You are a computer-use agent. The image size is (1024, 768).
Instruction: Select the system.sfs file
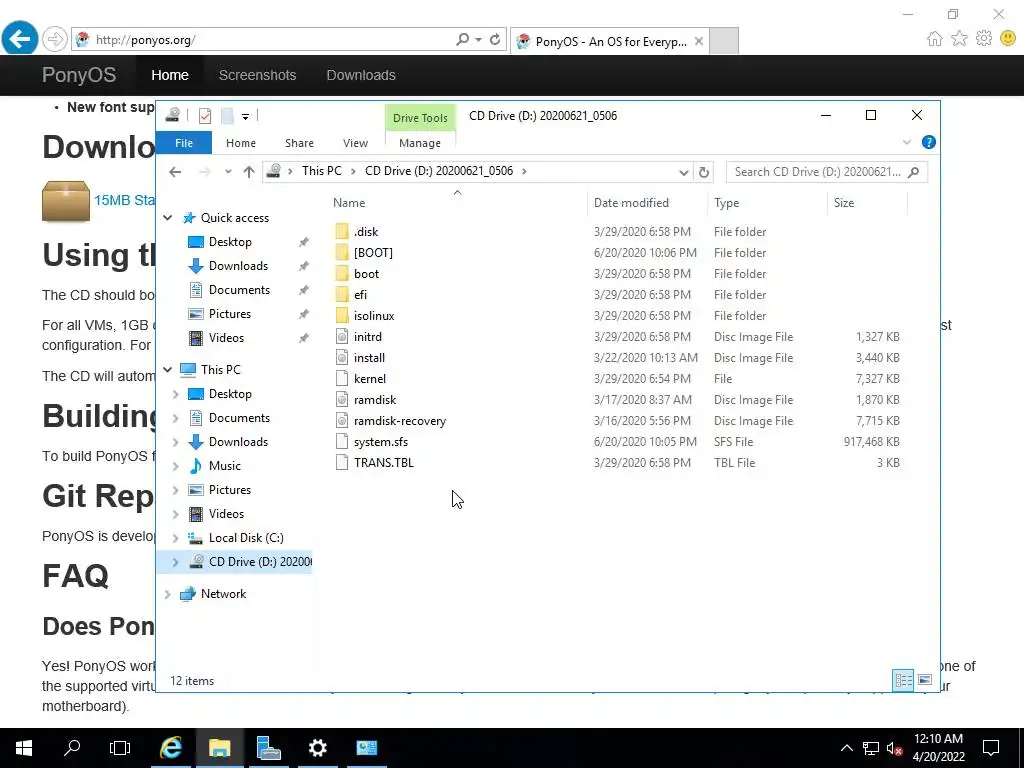[x=381, y=442]
